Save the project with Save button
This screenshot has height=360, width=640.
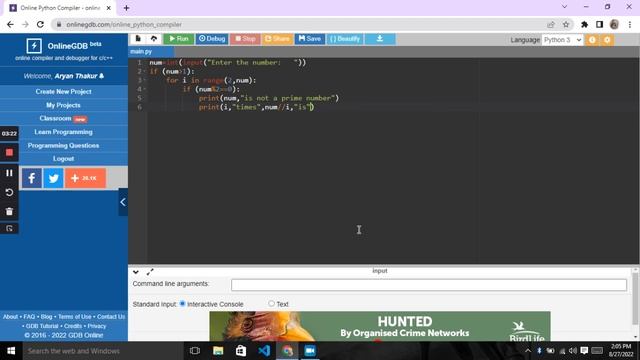click(x=310, y=39)
